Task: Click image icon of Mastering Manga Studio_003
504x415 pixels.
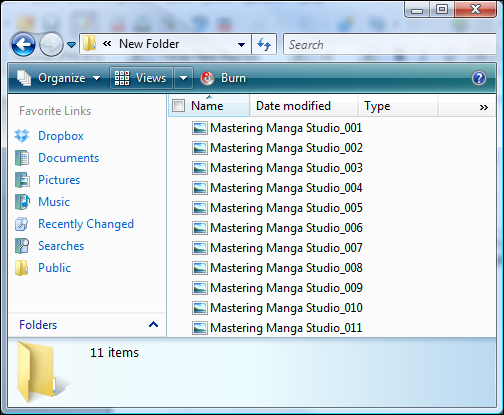Action: click(x=200, y=168)
